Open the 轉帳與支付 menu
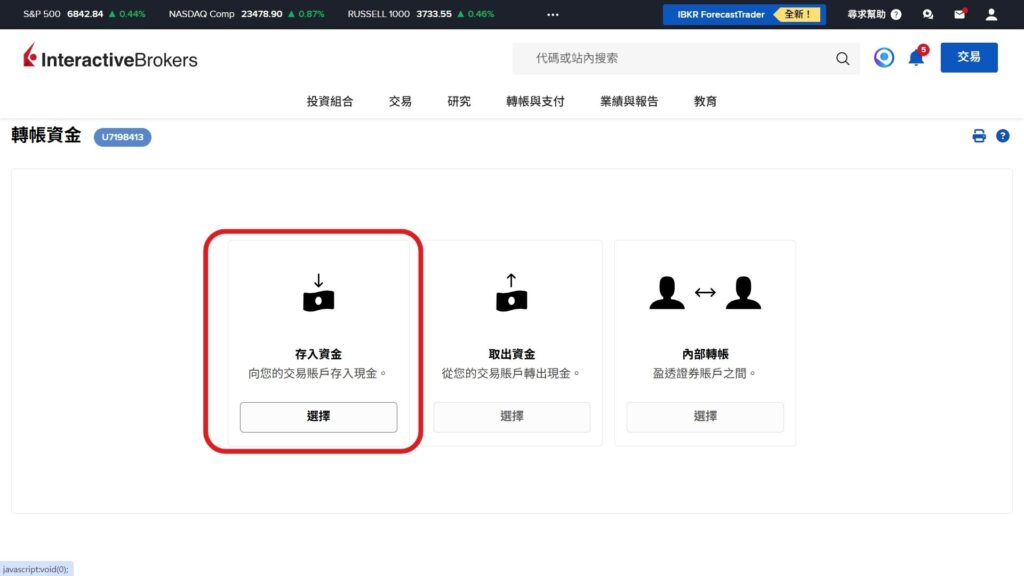Image resolution: width=1024 pixels, height=576 pixels. point(535,101)
